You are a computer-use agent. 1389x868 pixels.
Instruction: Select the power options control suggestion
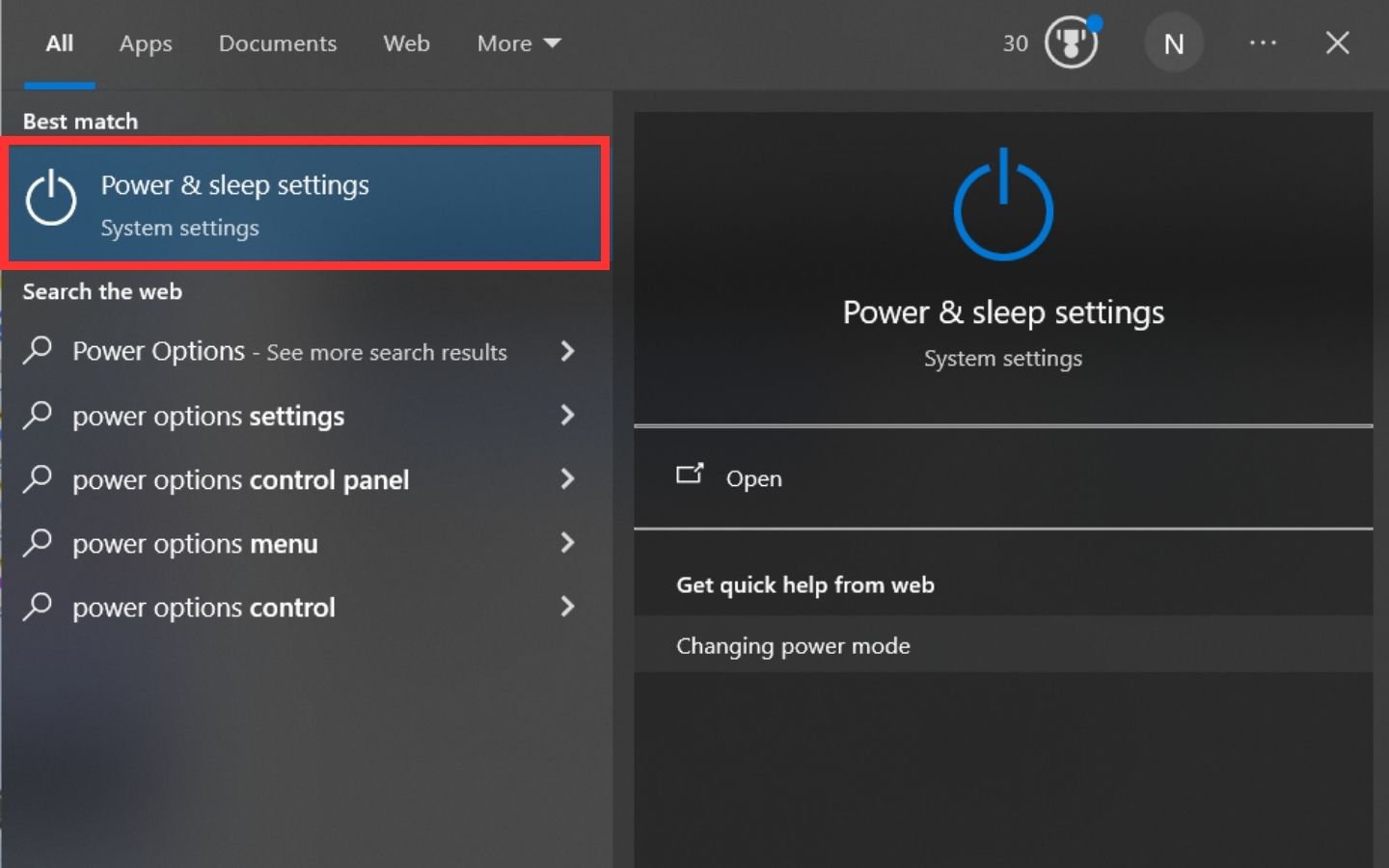(x=204, y=608)
